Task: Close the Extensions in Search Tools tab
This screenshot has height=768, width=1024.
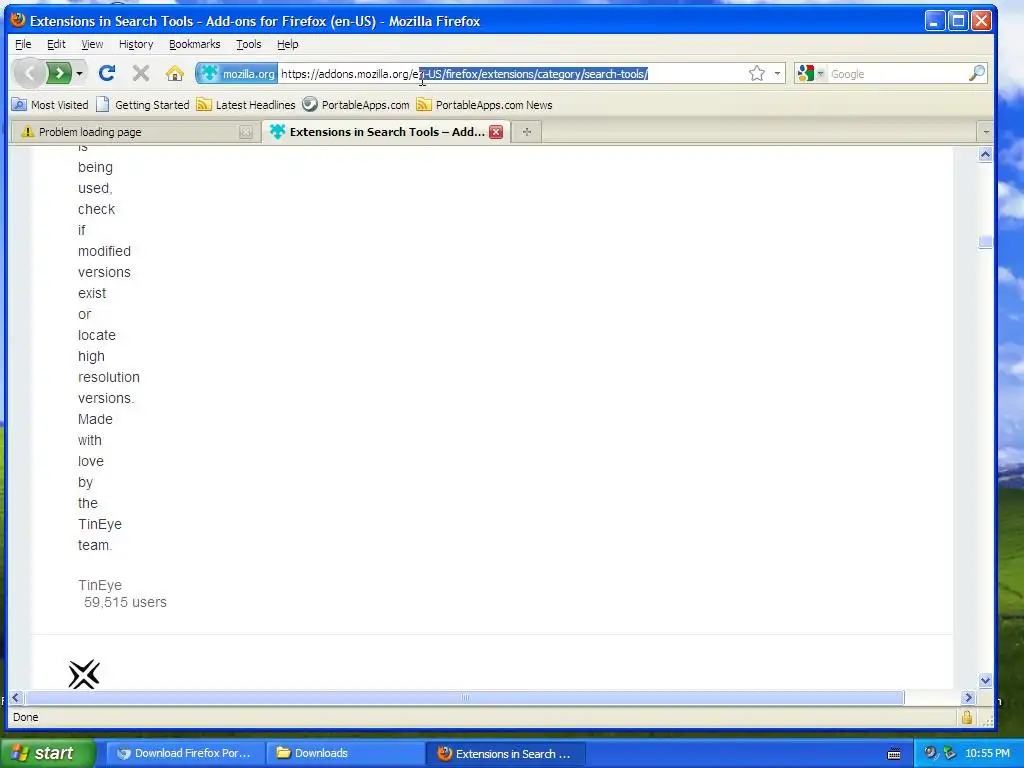Action: [x=496, y=132]
